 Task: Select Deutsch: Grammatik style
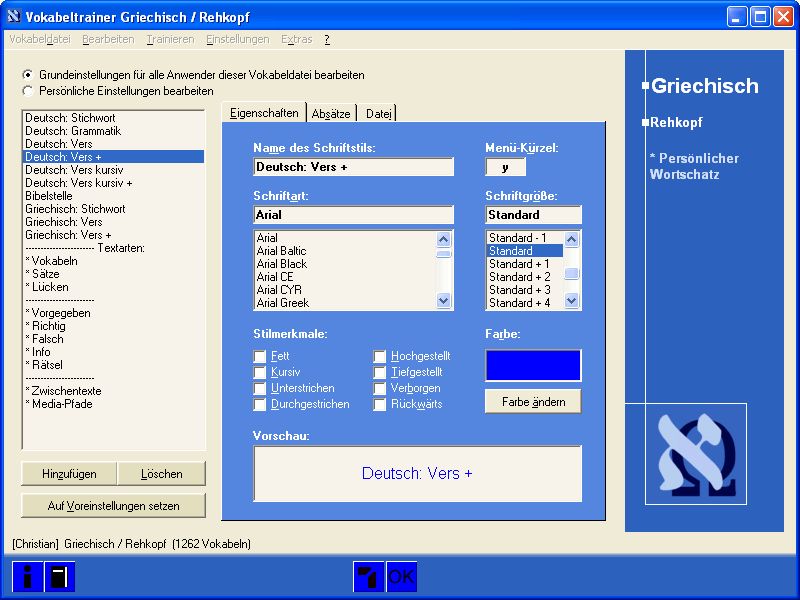click(114, 131)
